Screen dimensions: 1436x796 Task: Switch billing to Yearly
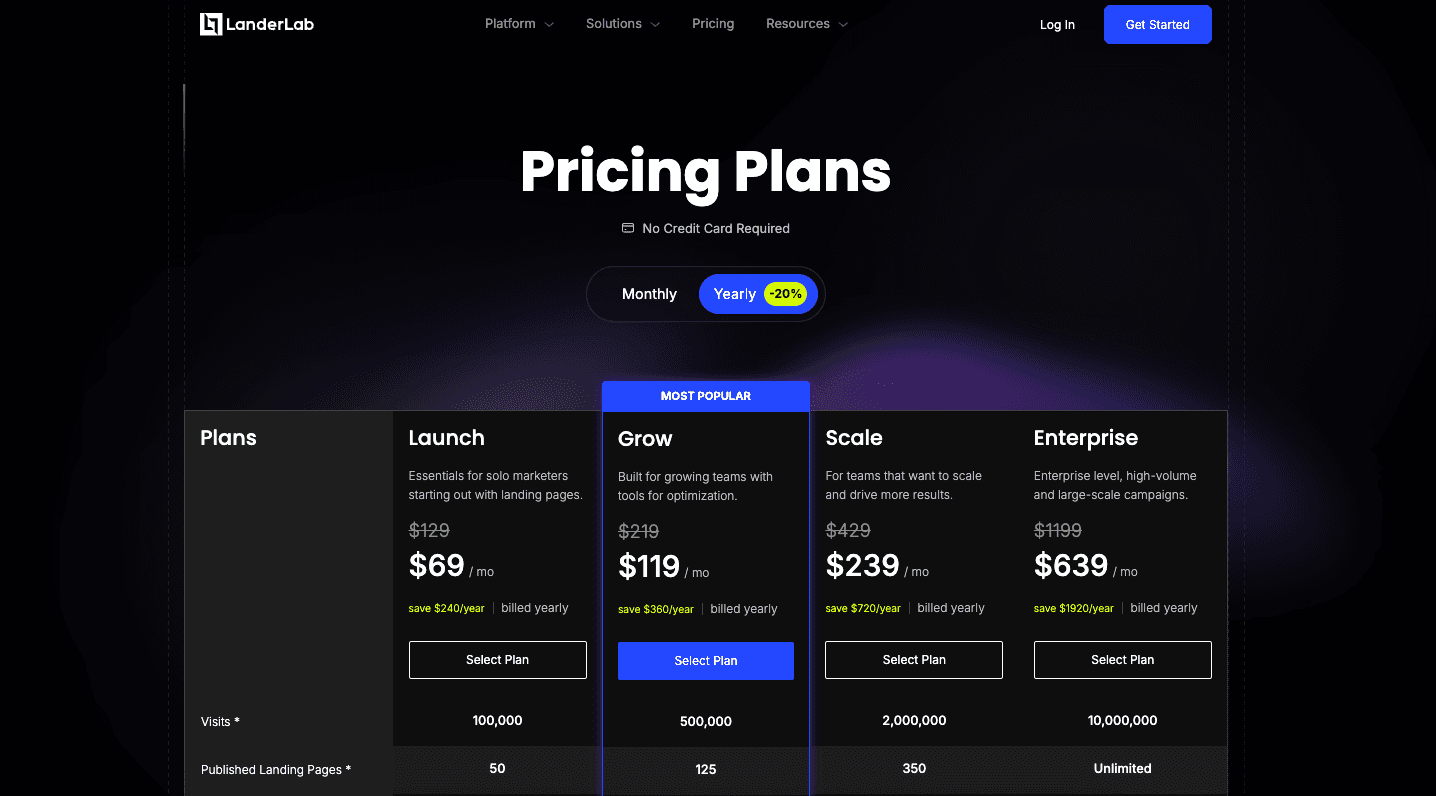[x=734, y=293]
